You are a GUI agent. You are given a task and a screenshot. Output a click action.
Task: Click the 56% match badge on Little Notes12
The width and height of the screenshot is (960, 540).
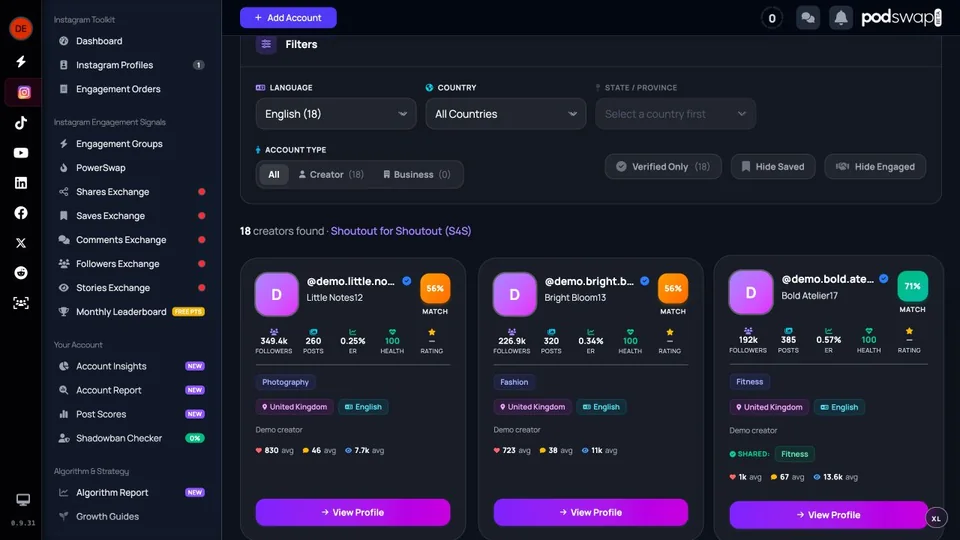tap(435, 288)
